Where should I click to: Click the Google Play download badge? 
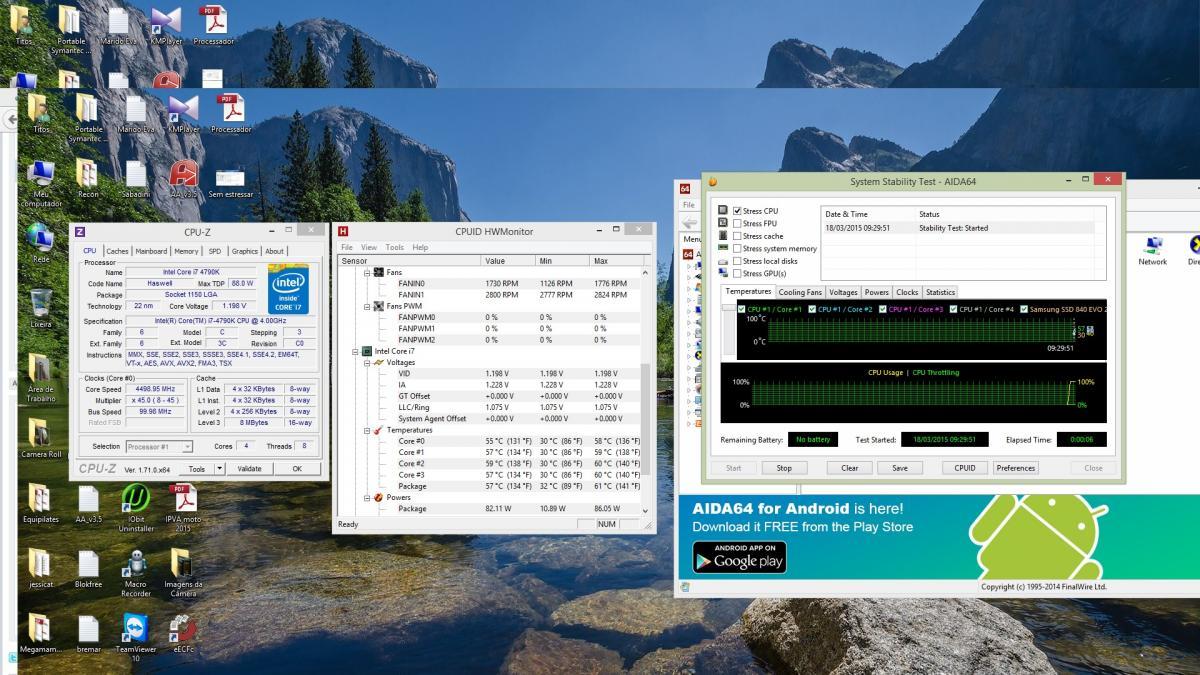[739, 557]
